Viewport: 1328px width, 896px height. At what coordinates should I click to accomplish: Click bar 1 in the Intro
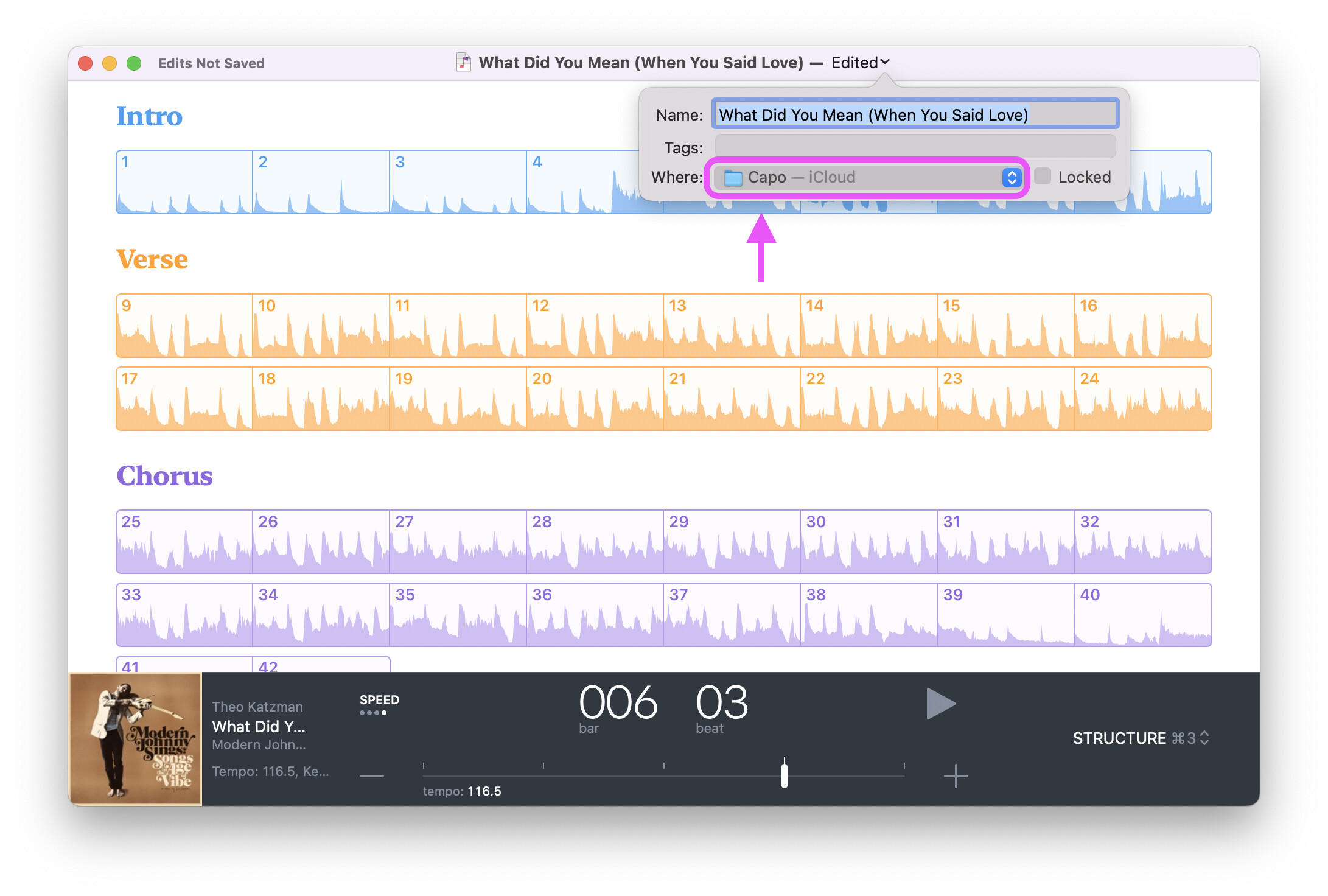tap(184, 182)
